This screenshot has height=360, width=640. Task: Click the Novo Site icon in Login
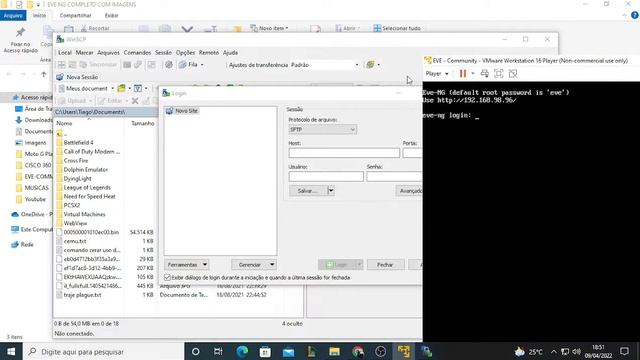pos(169,111)
